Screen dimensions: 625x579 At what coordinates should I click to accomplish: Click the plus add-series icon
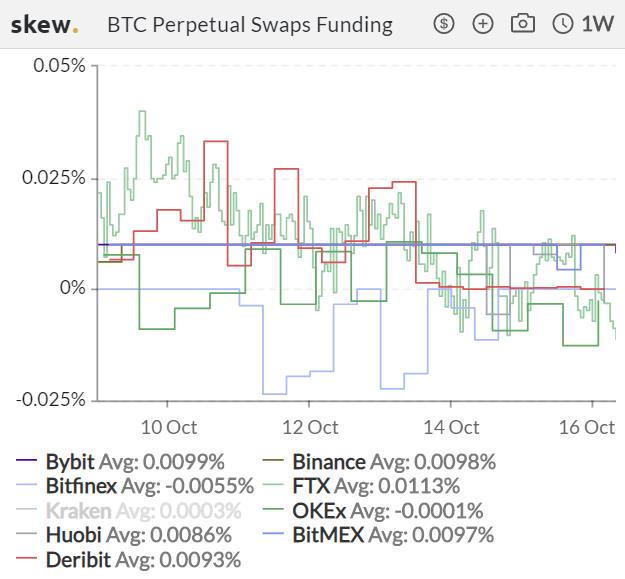click(x=483, y=24)
